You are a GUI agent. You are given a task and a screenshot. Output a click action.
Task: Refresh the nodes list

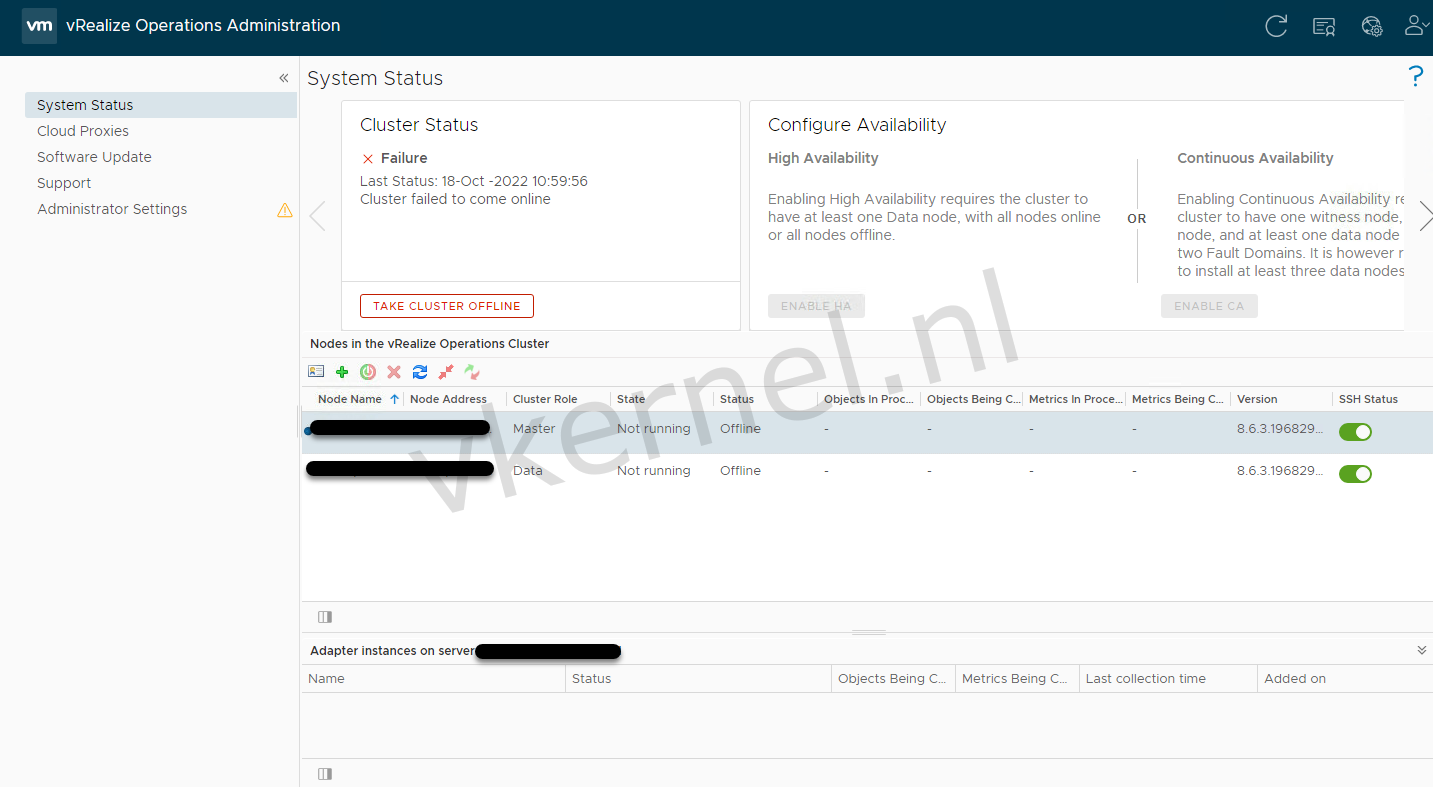pos(420,371)
